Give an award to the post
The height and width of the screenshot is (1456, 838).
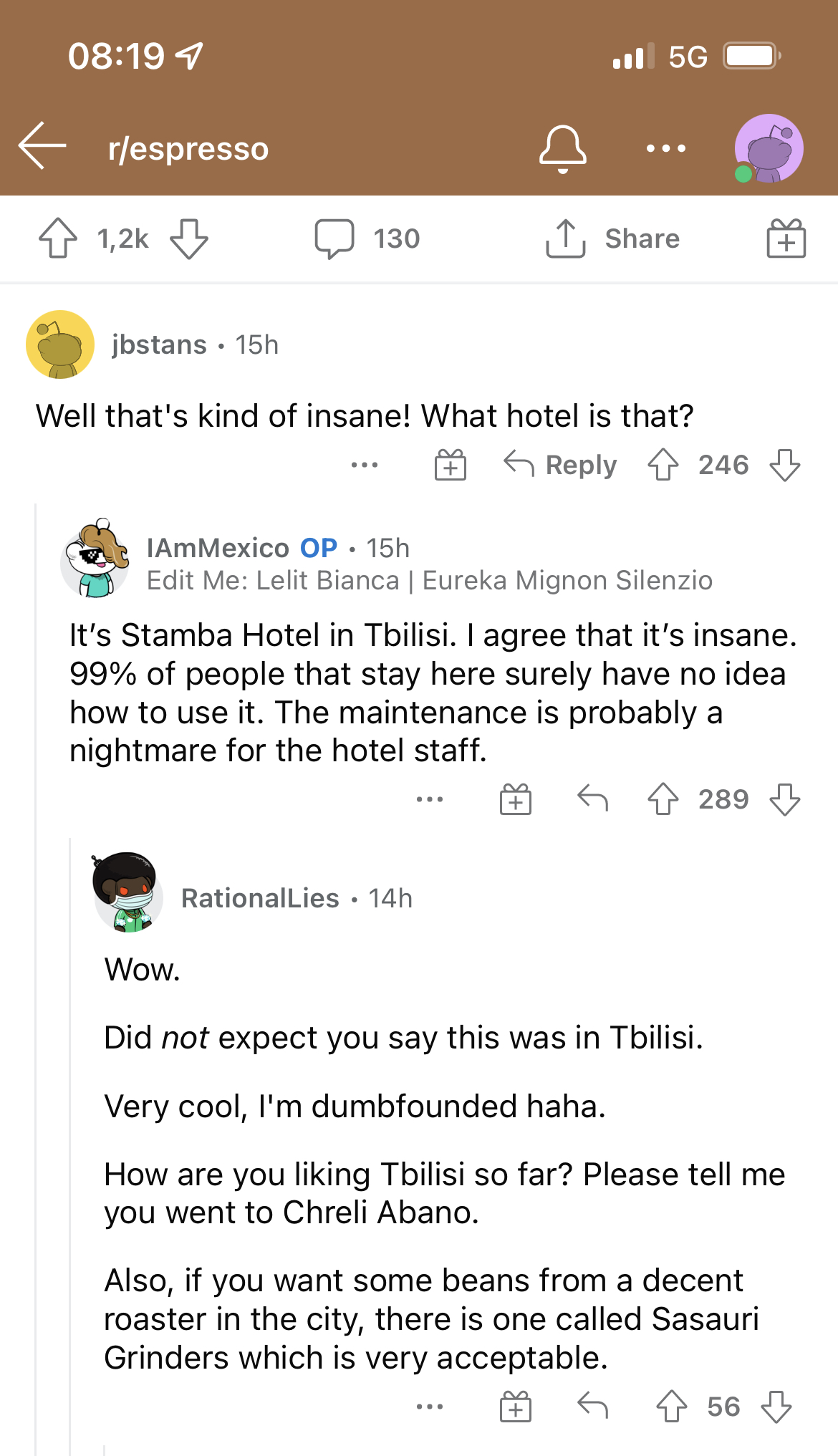click(x=786, y=238)
